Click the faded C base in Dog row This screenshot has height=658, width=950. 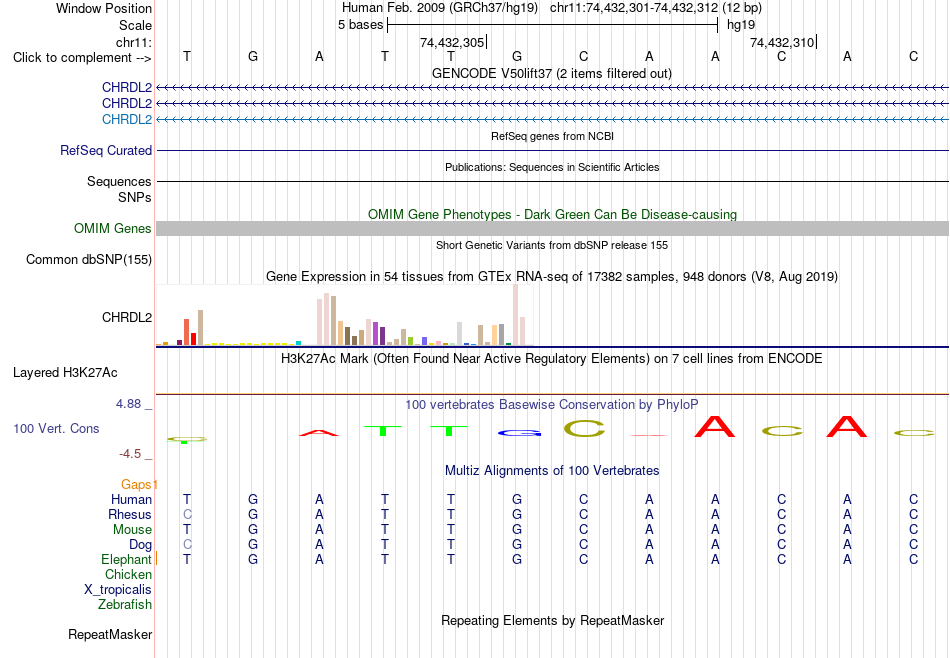(187, 545)
